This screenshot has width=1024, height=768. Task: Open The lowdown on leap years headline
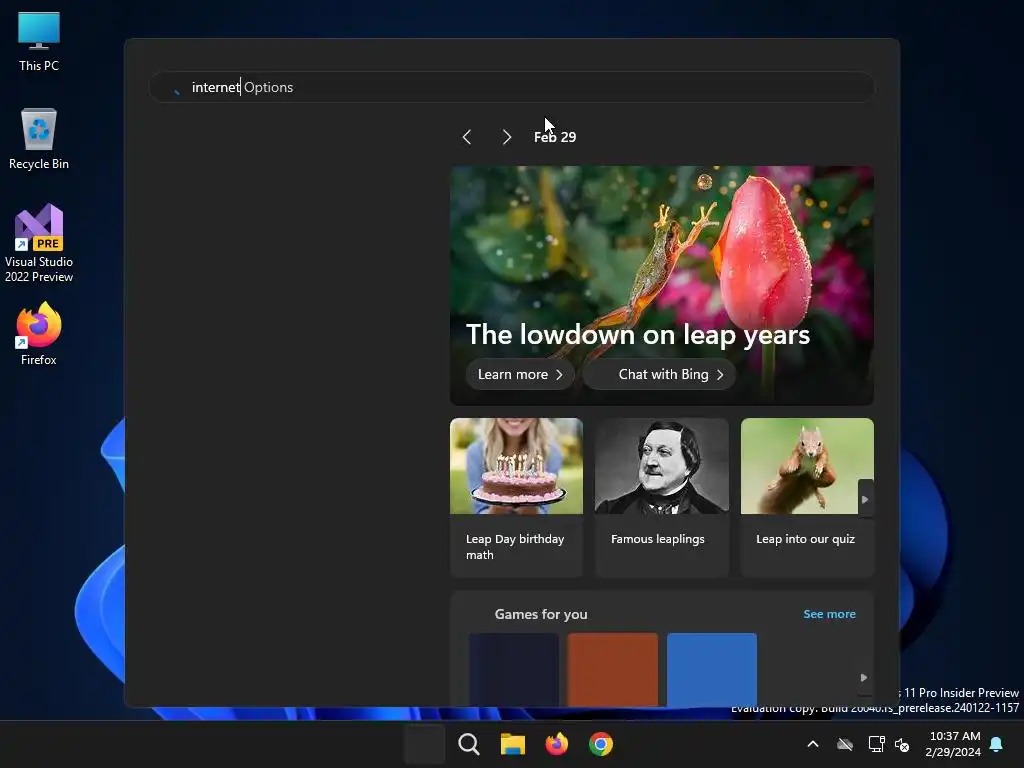[x=637, y=335]
